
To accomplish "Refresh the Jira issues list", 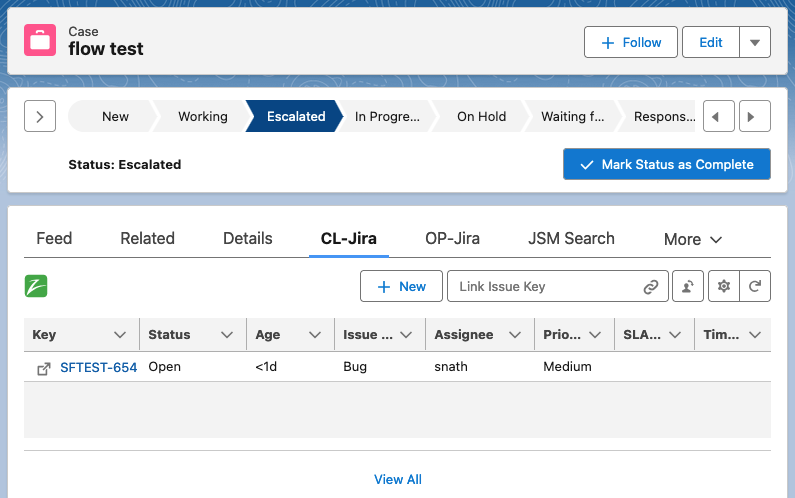I will (755, 287).
